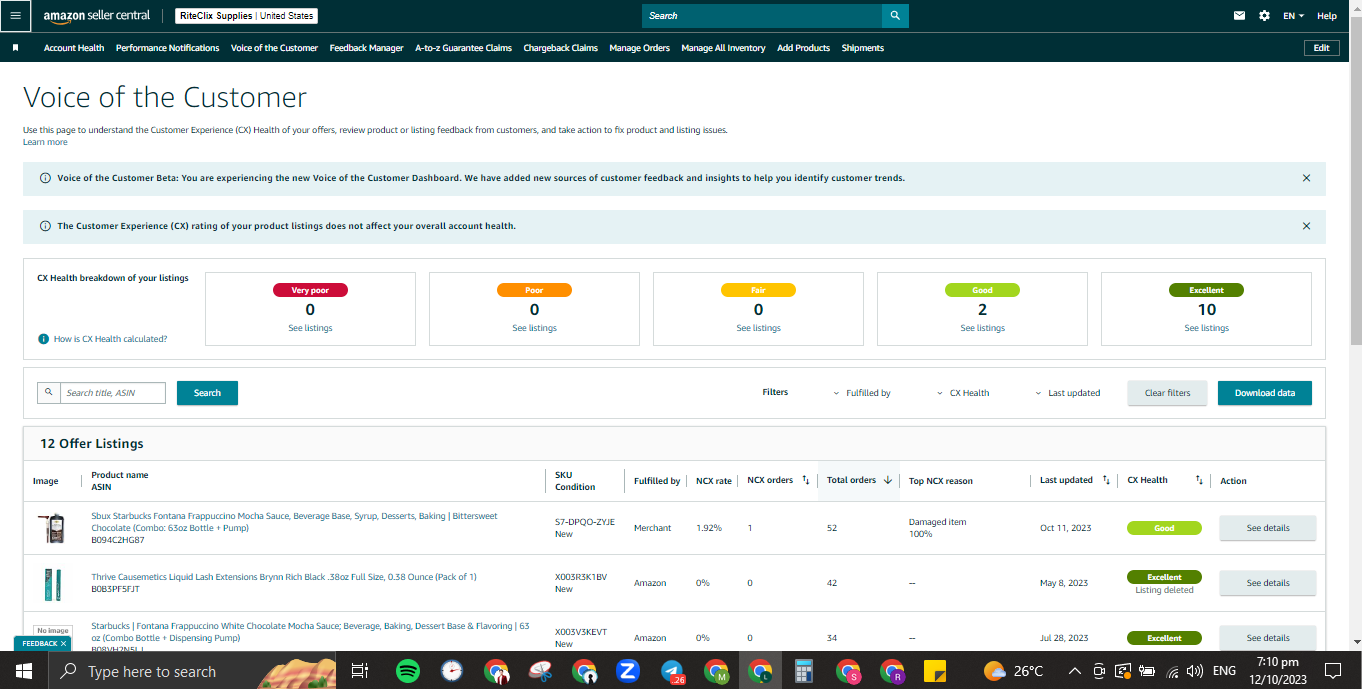Image resolution: width=1362 pixels, height=689 pixels.
Task: Sort by Last updated column arrows
Action: pos(1106,481)
